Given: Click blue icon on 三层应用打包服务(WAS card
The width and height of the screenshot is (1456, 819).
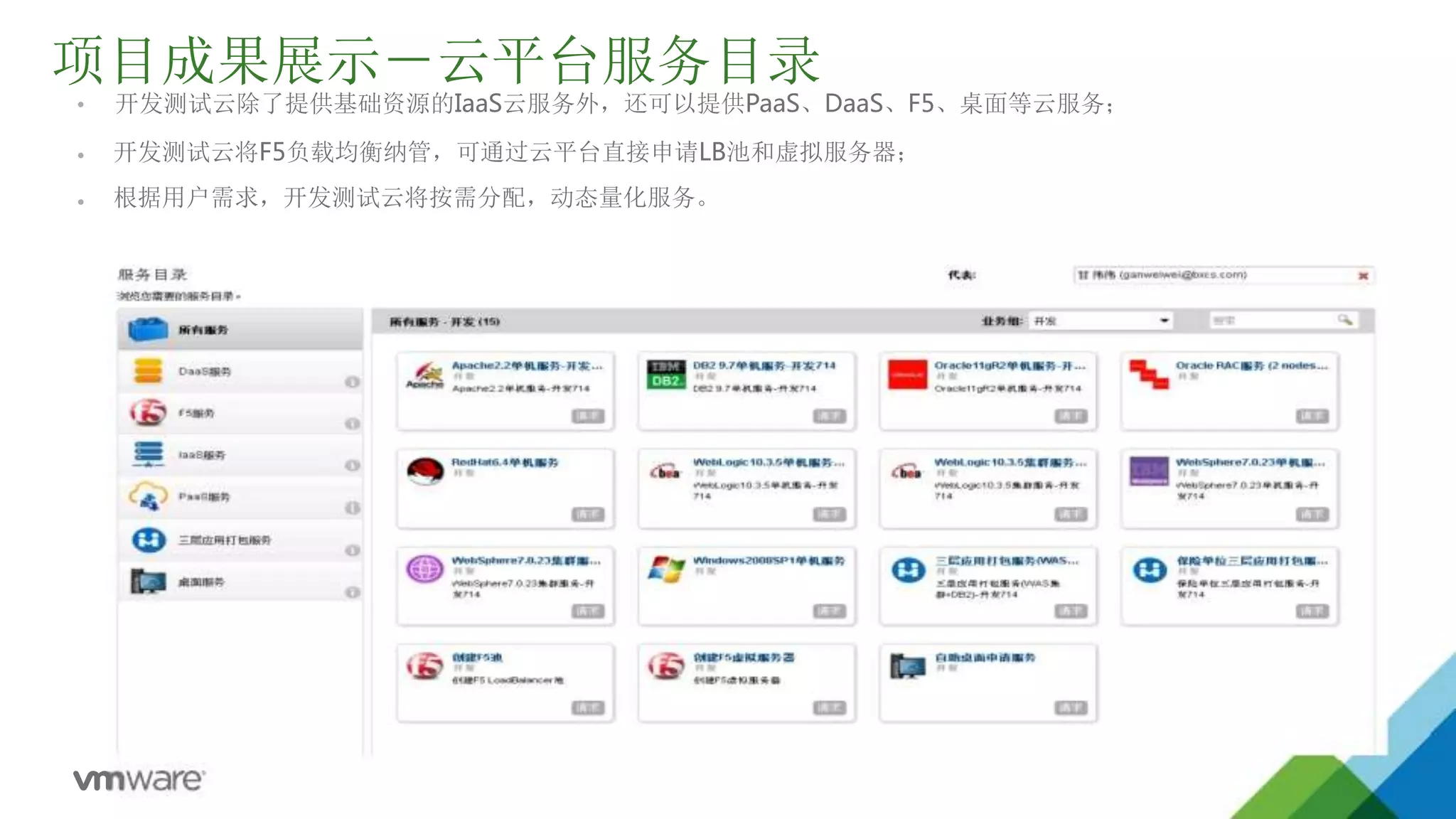Looking at the screenshot, I should click(x=908, y=569).
